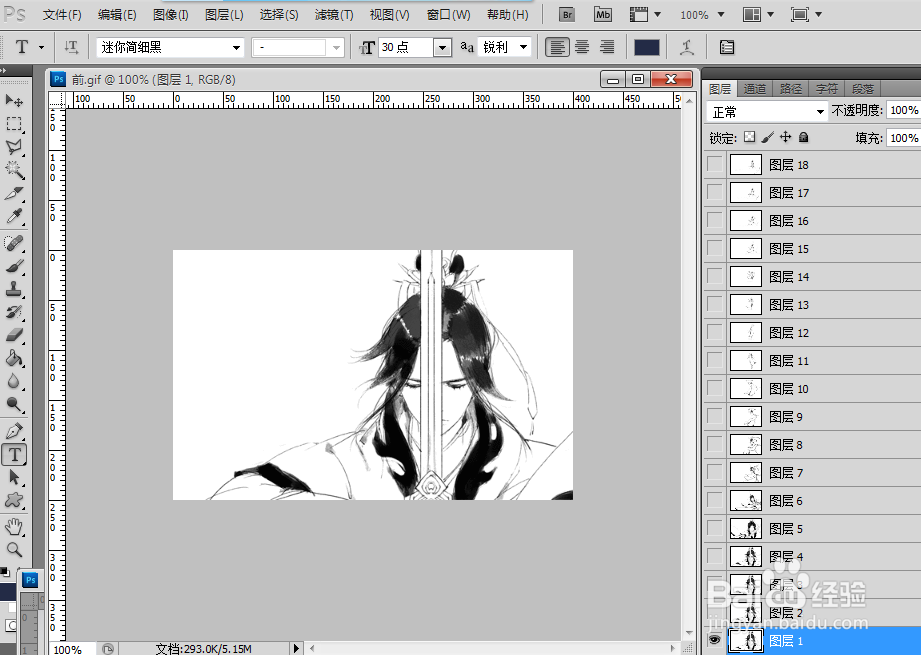The height and width of the screenshot is (655, 921).
Task: Select the Blur tool
Action: pyautogui.click(x=14, y=381)
